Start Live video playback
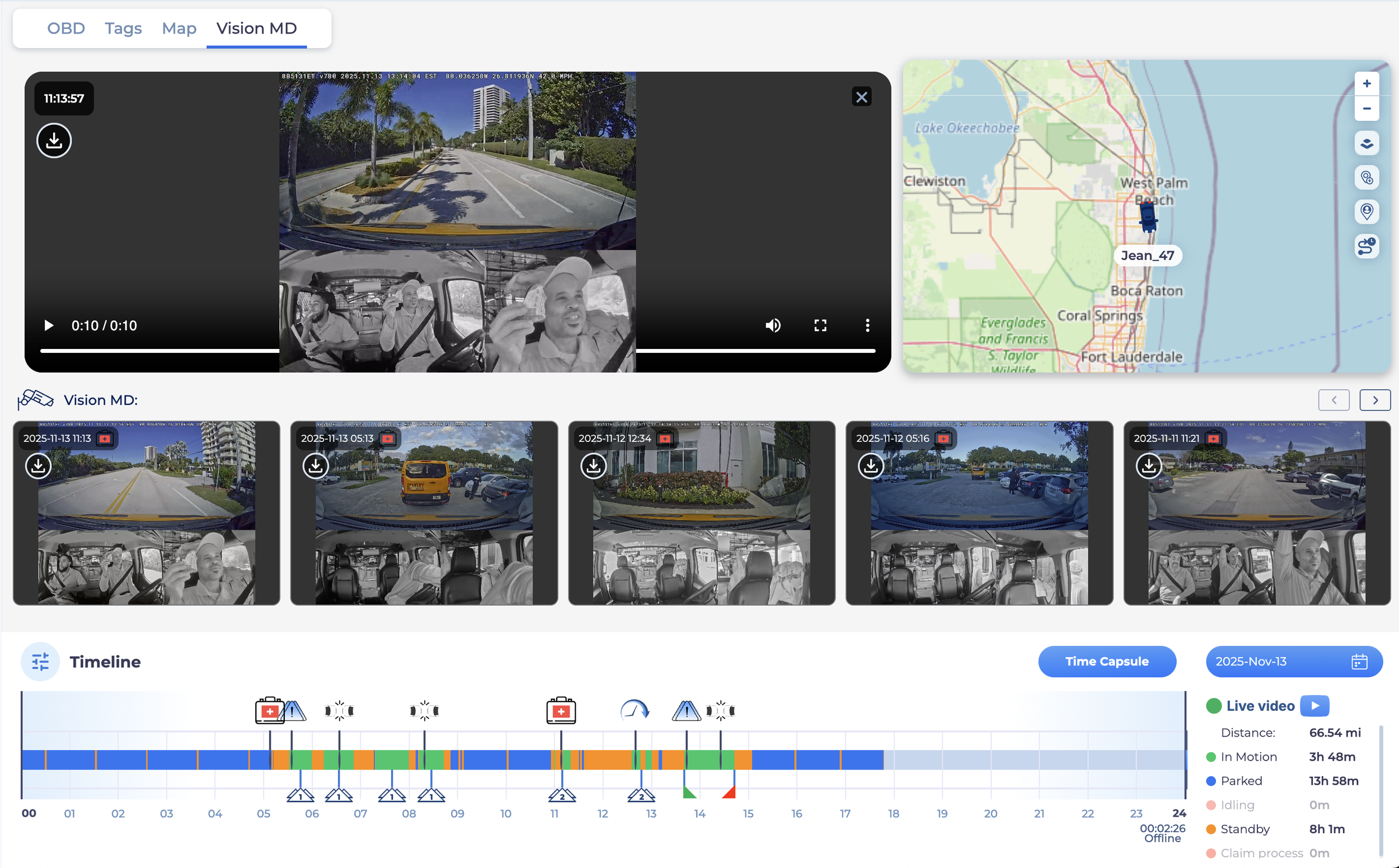This screenshot has width=1399, height=868. click(x=1315, y=706)
